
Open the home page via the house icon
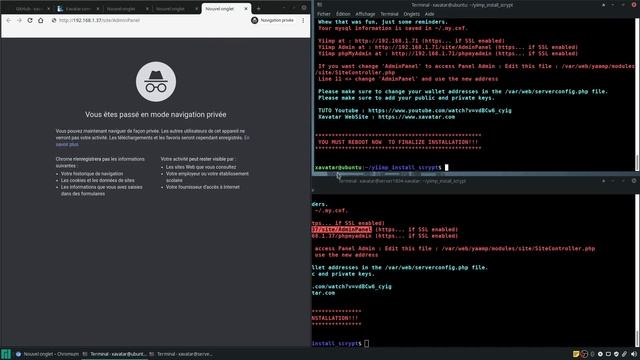pos(40,20)
